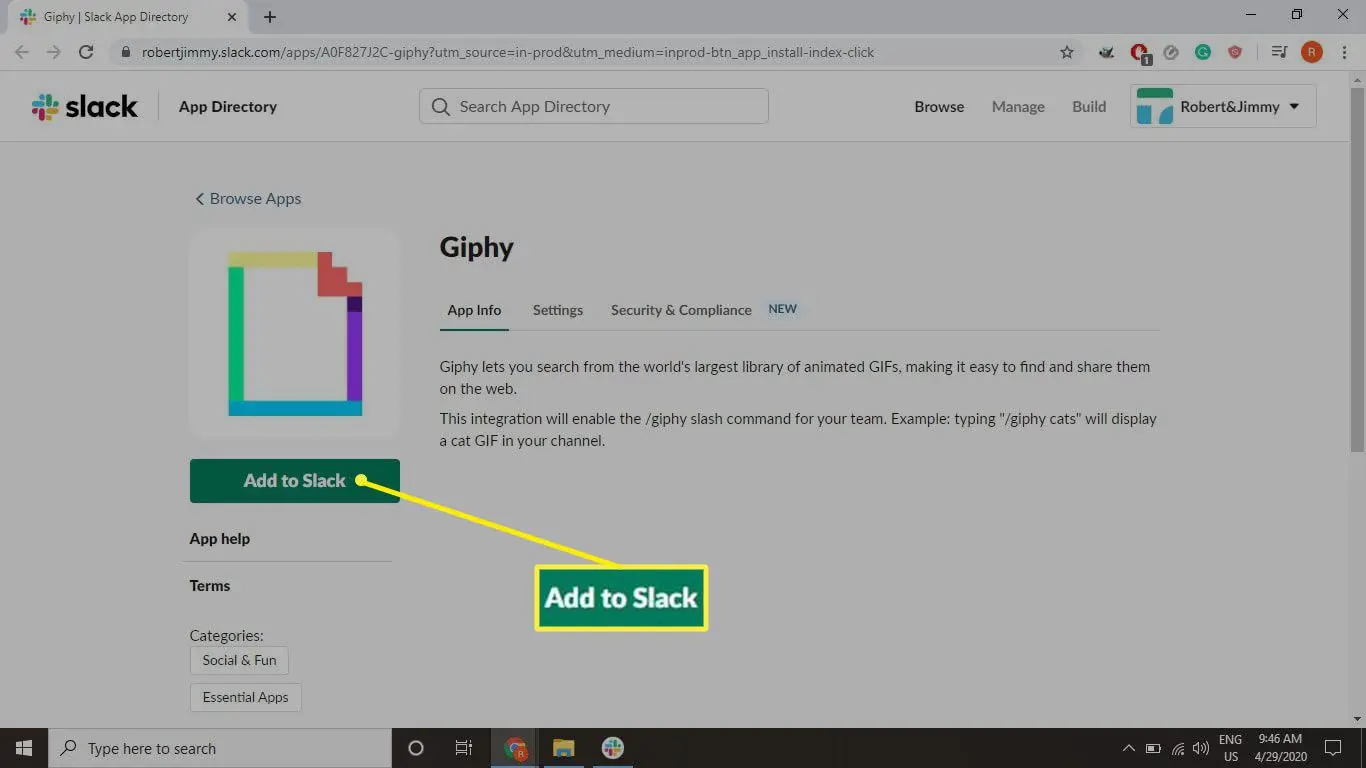
Task: Open the Terms link
Action: (210, 585)
